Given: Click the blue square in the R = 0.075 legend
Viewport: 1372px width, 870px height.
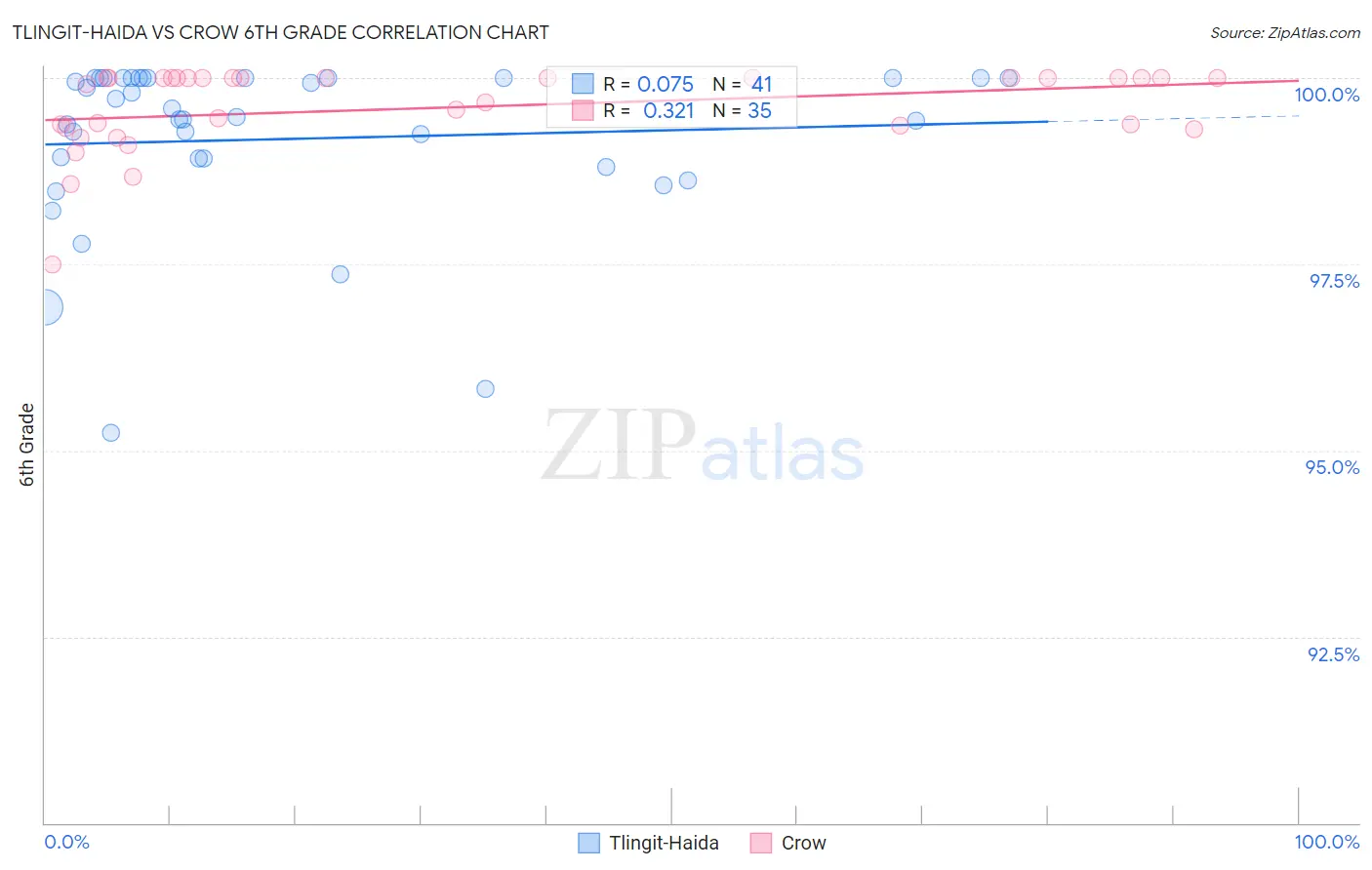Looking at the screenshot, I should point(583,84).
